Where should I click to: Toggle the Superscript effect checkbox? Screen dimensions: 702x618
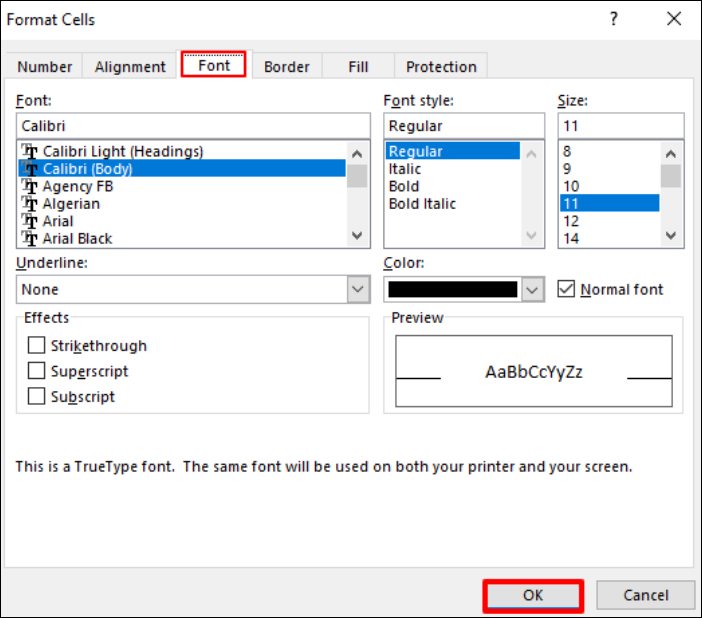[x=37, y=371]
